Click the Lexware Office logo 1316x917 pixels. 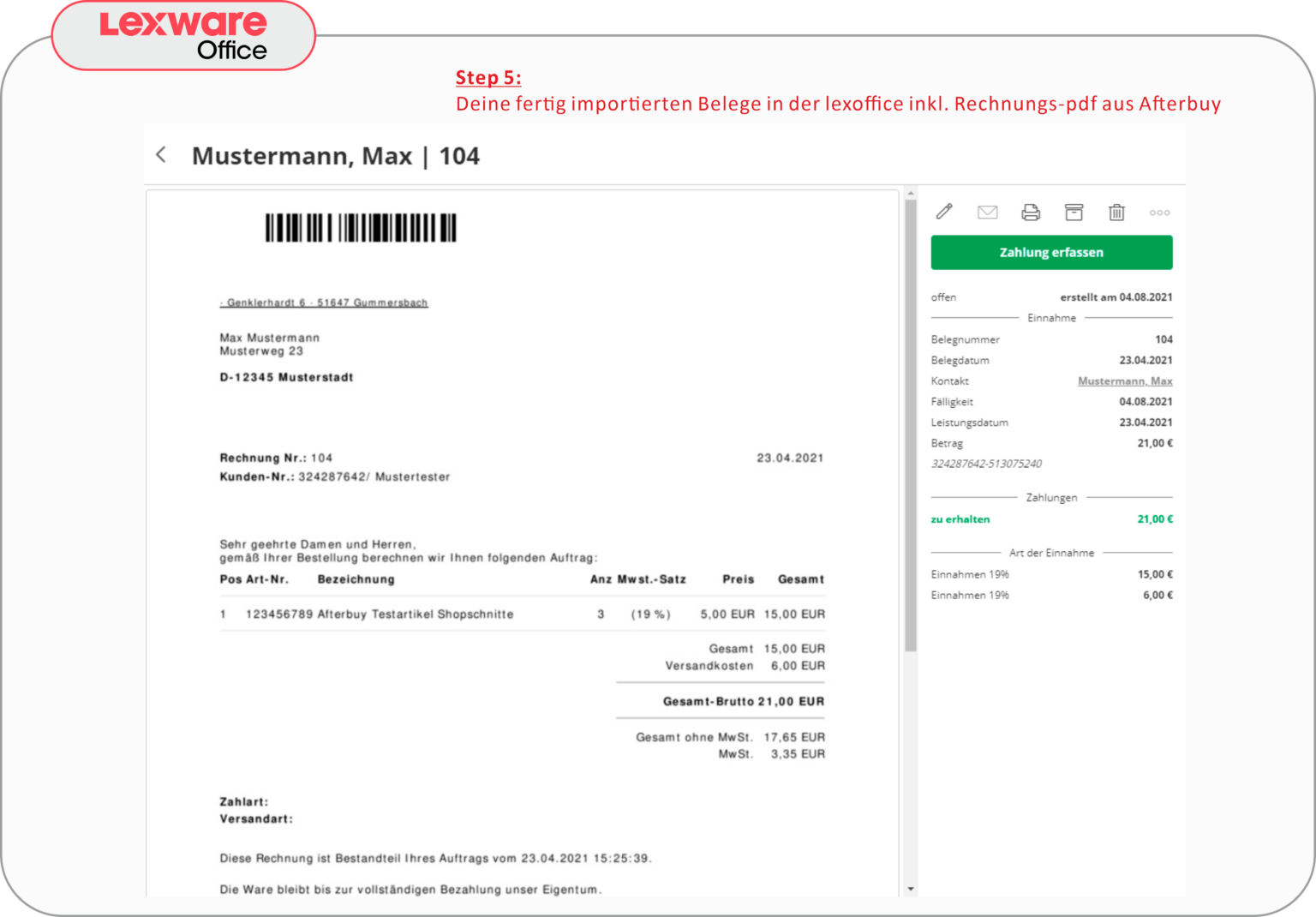tap(183, 36)
